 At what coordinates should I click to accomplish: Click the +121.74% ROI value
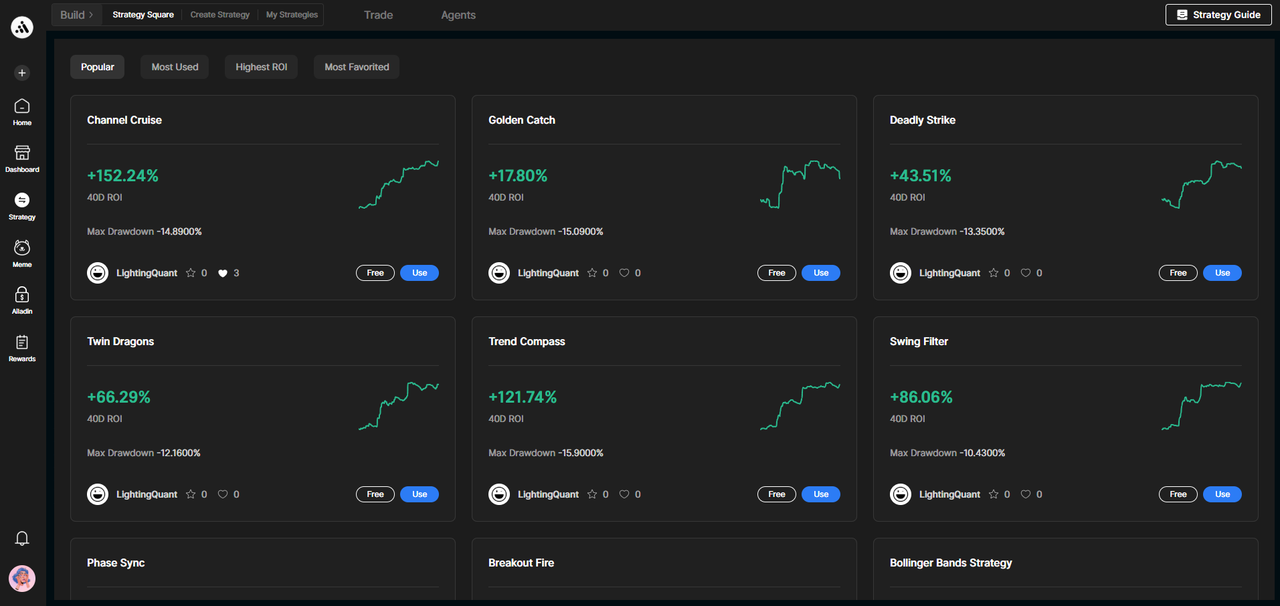522,397
